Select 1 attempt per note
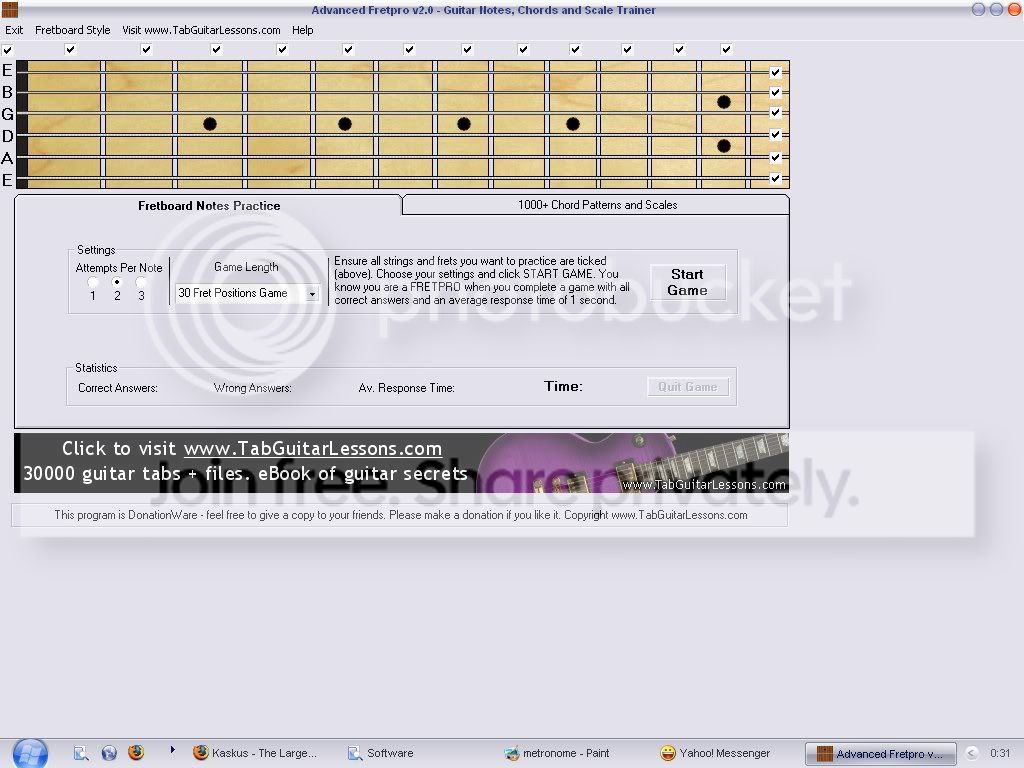 click(93, 283)
